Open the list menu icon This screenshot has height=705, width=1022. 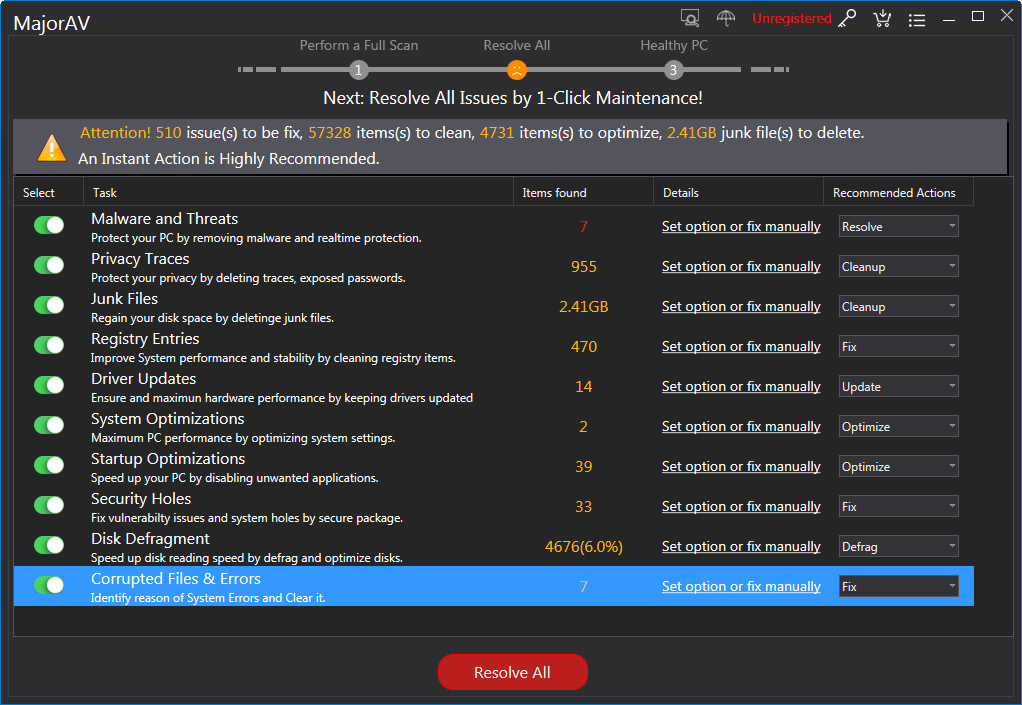(x=916, y=19)
